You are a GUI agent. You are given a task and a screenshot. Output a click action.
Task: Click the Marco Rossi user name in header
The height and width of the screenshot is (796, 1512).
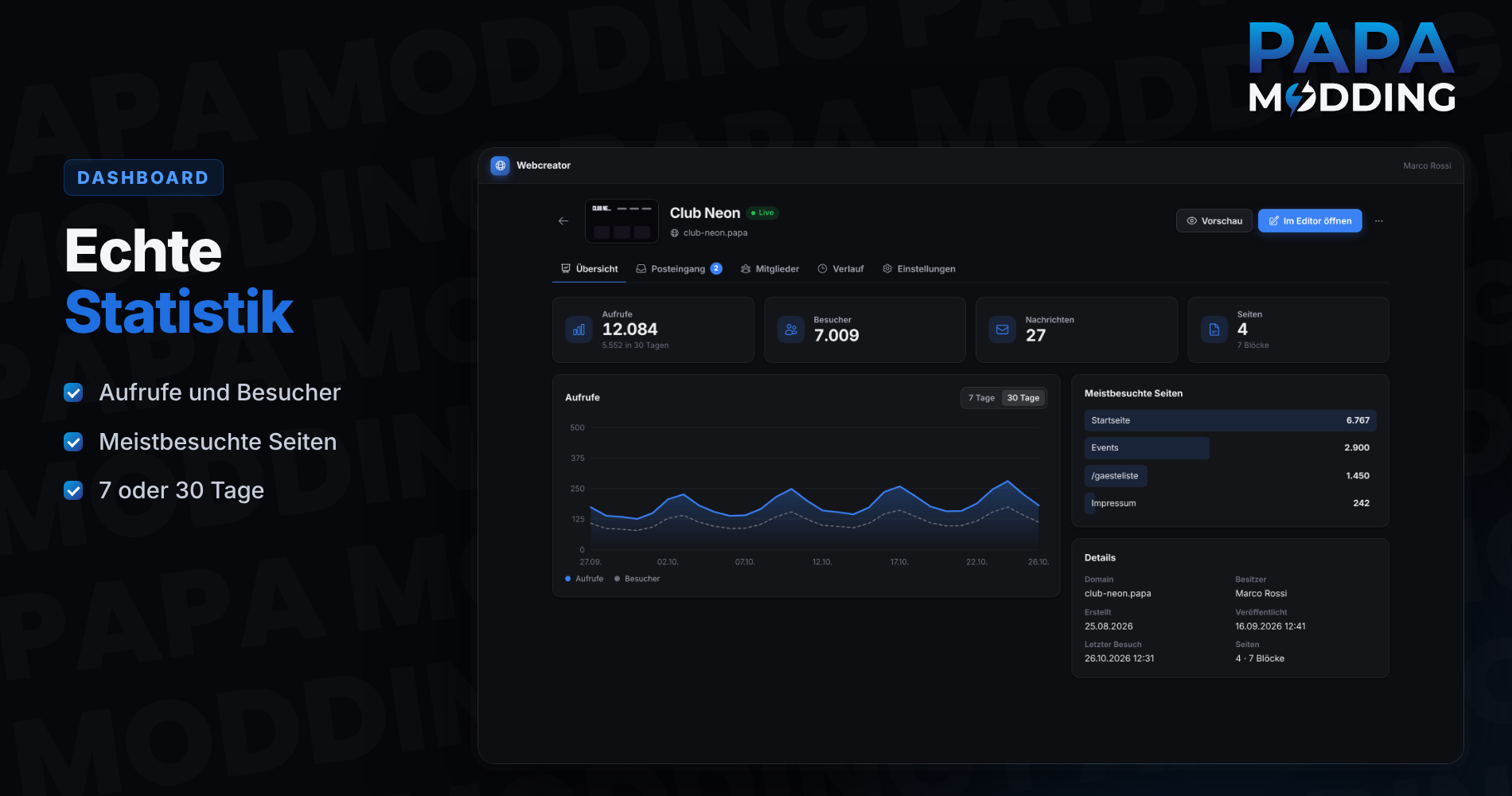(1427, 166)
